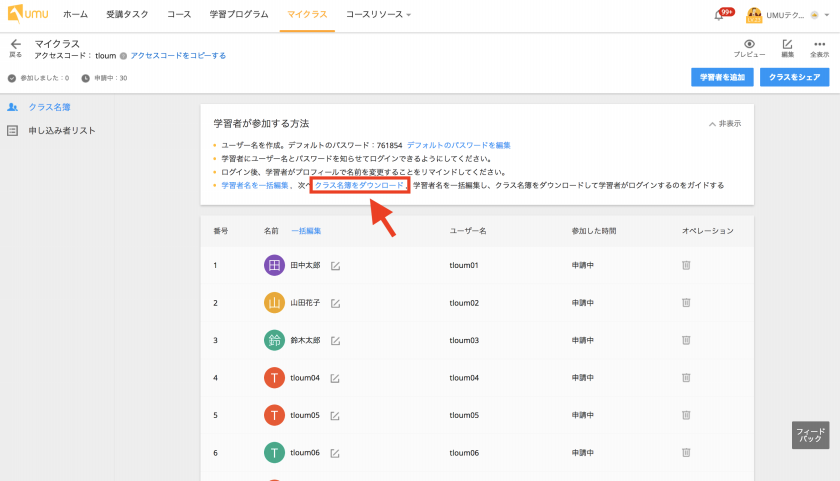Click 一括編集 in table header
The width and height of the screenshot is (840, 481).
click(306, 231)
